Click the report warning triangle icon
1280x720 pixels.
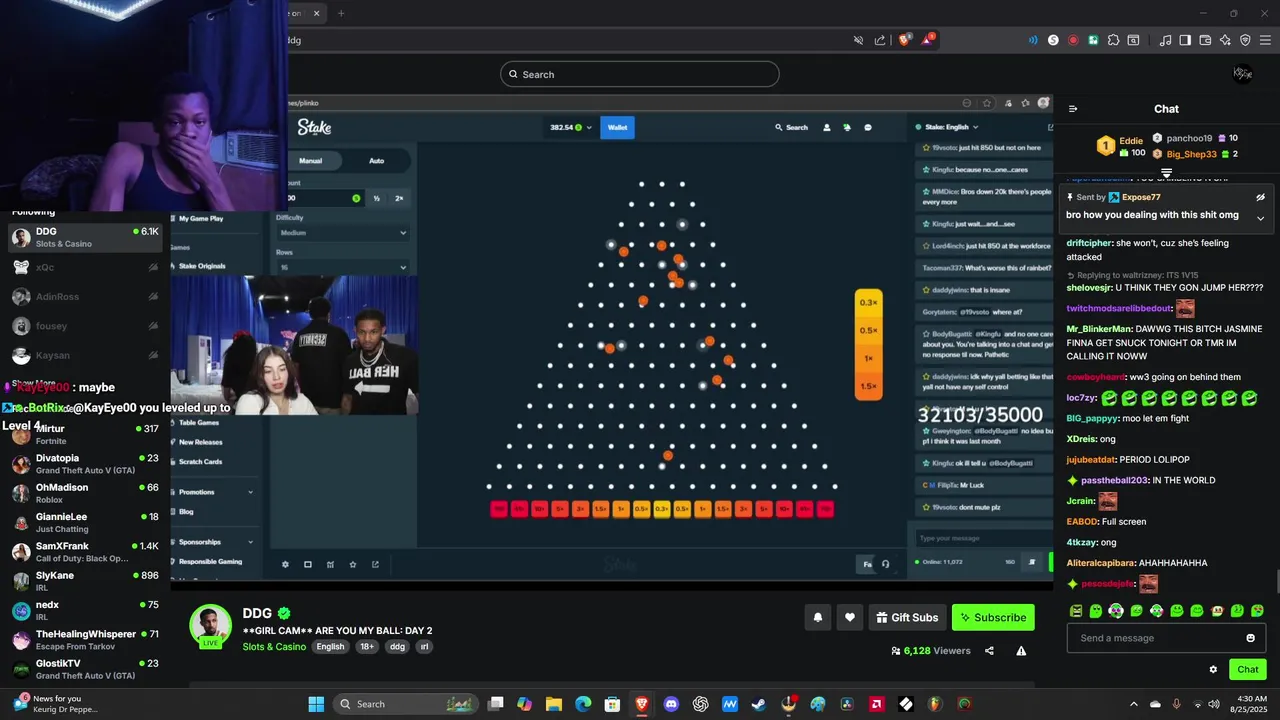1021,651
